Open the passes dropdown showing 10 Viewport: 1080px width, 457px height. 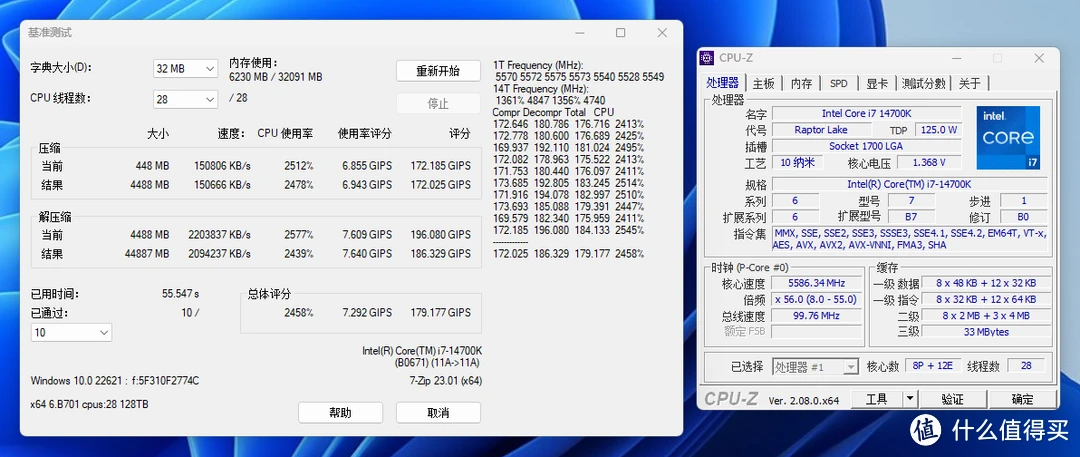coord(71,332)
